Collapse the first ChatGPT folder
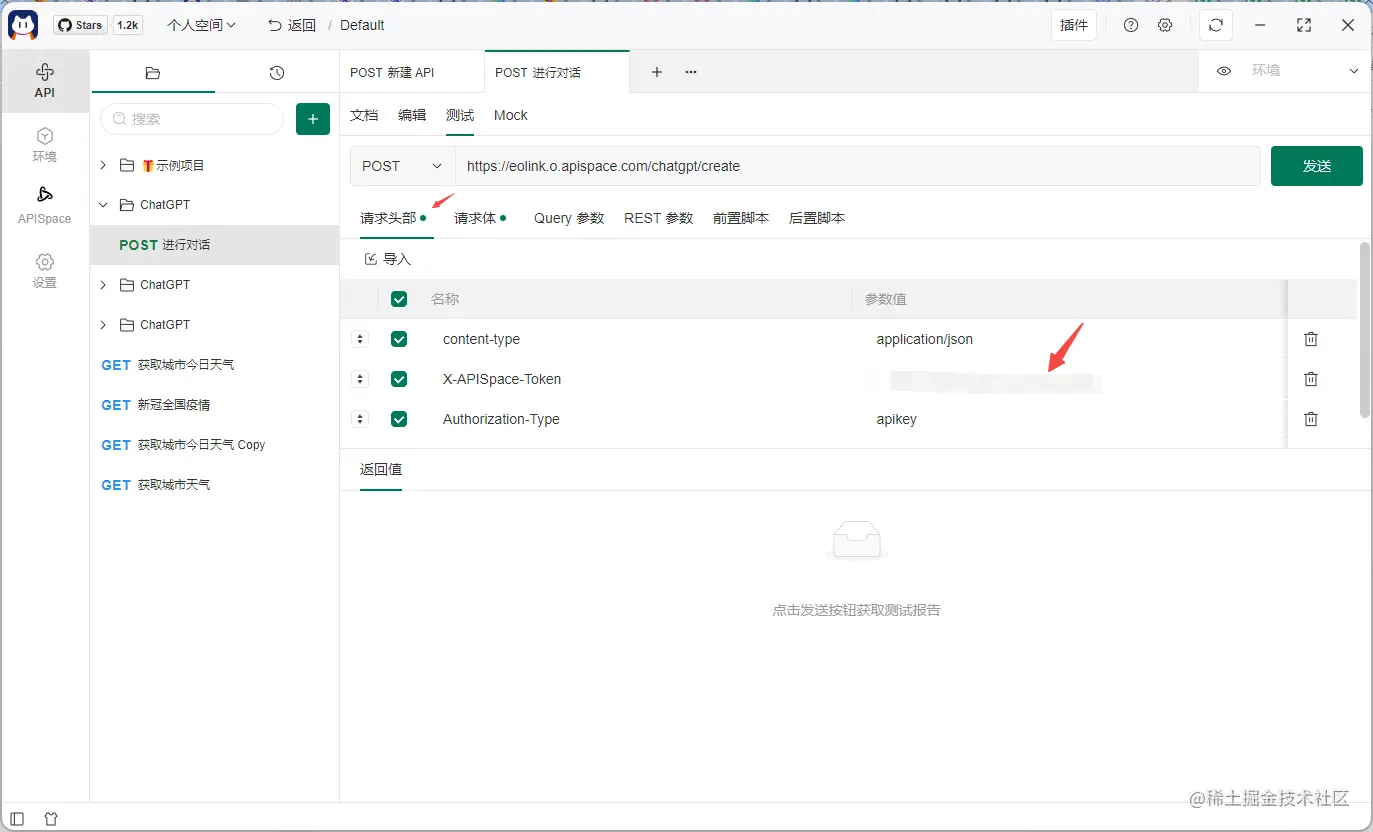This screenshot has height=832, width=1373. point(103,205)
